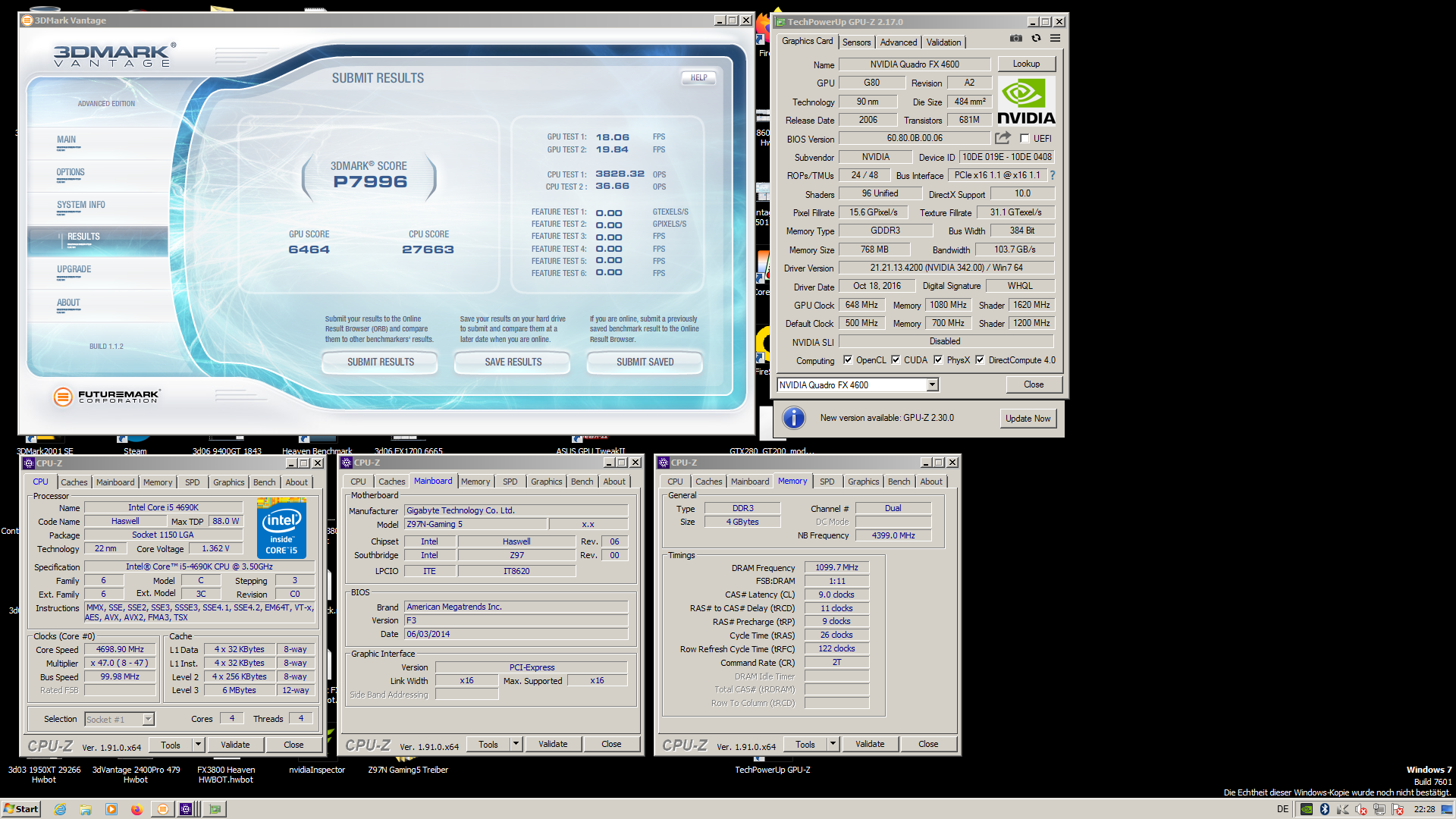Click the Core Speed 4698.90 MHz field
1456x819 pixels.
[120, 650]
